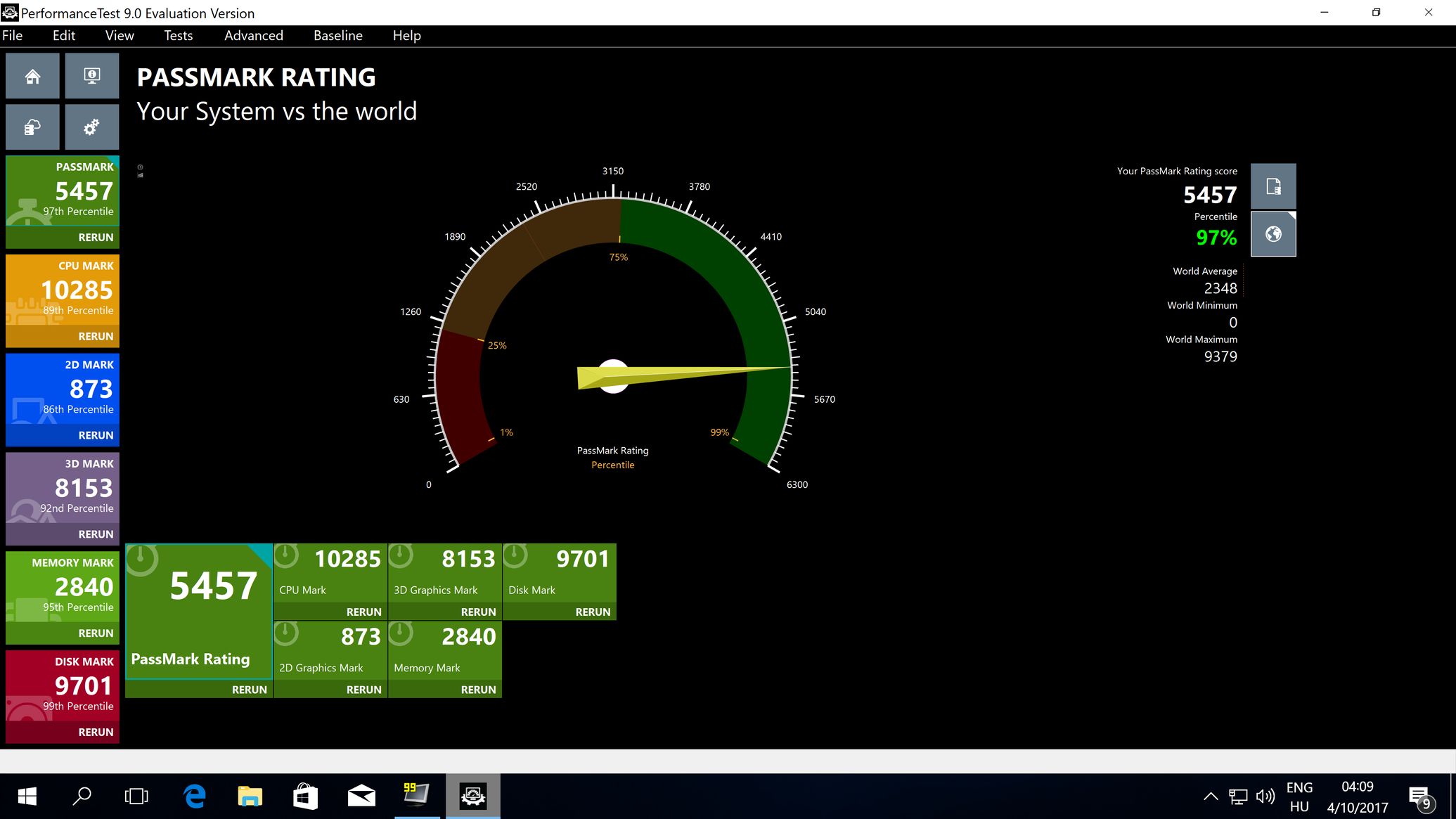Open taskbar search magnifier
Image resolution: width=1456 pixels, height=819 pixels.
[x=82, y=797]
